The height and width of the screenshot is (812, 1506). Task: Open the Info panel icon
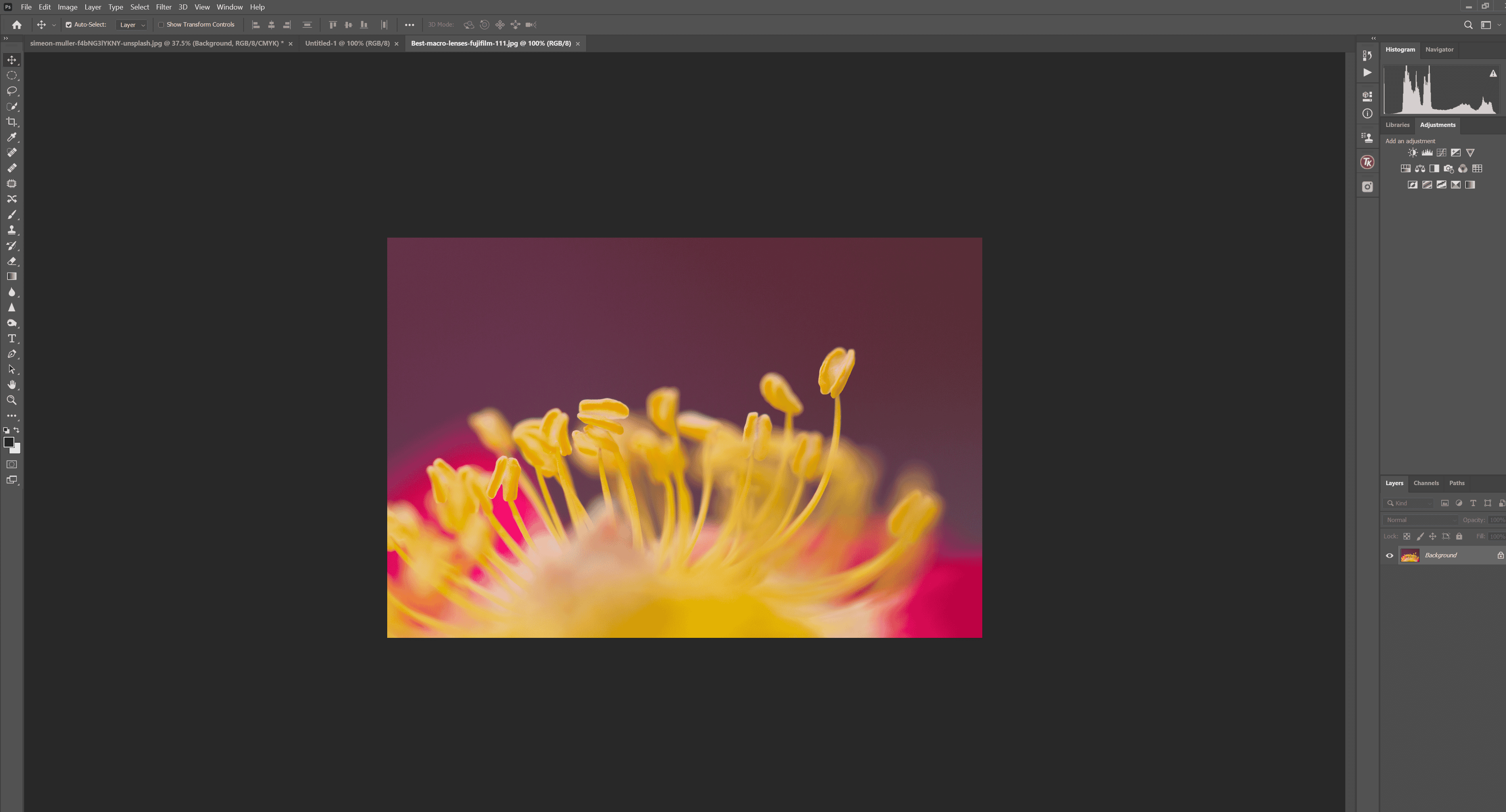[x=1368, y=114]
